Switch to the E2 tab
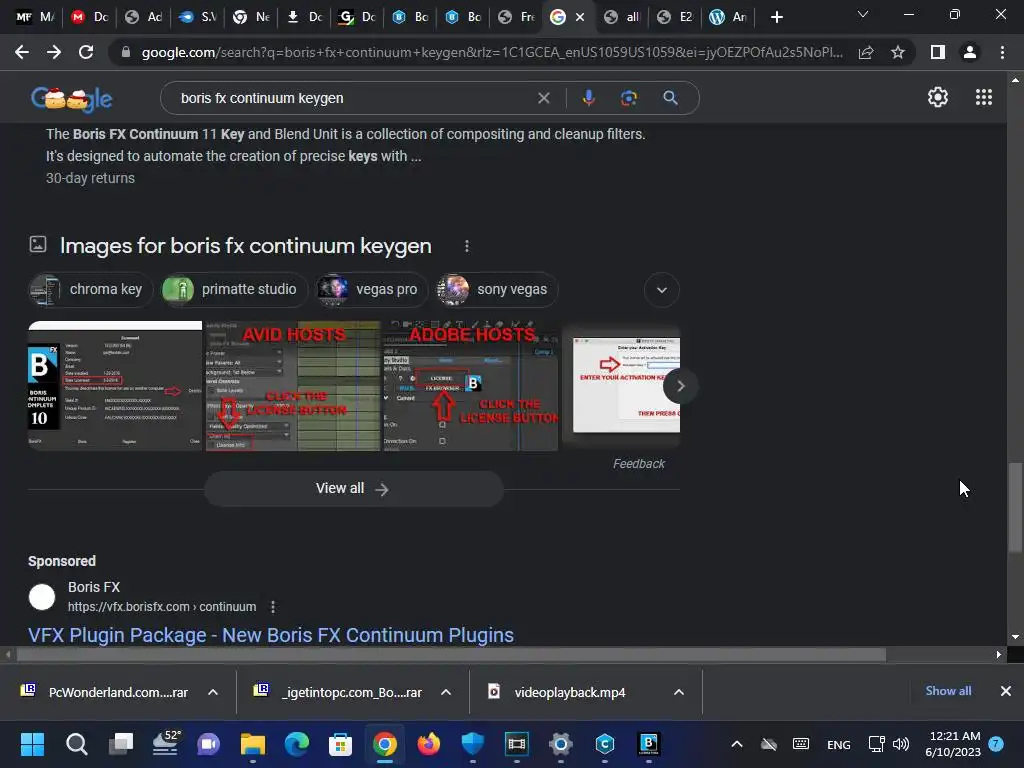Screen dimensions: 1024x768 click(x=675, y=17)
